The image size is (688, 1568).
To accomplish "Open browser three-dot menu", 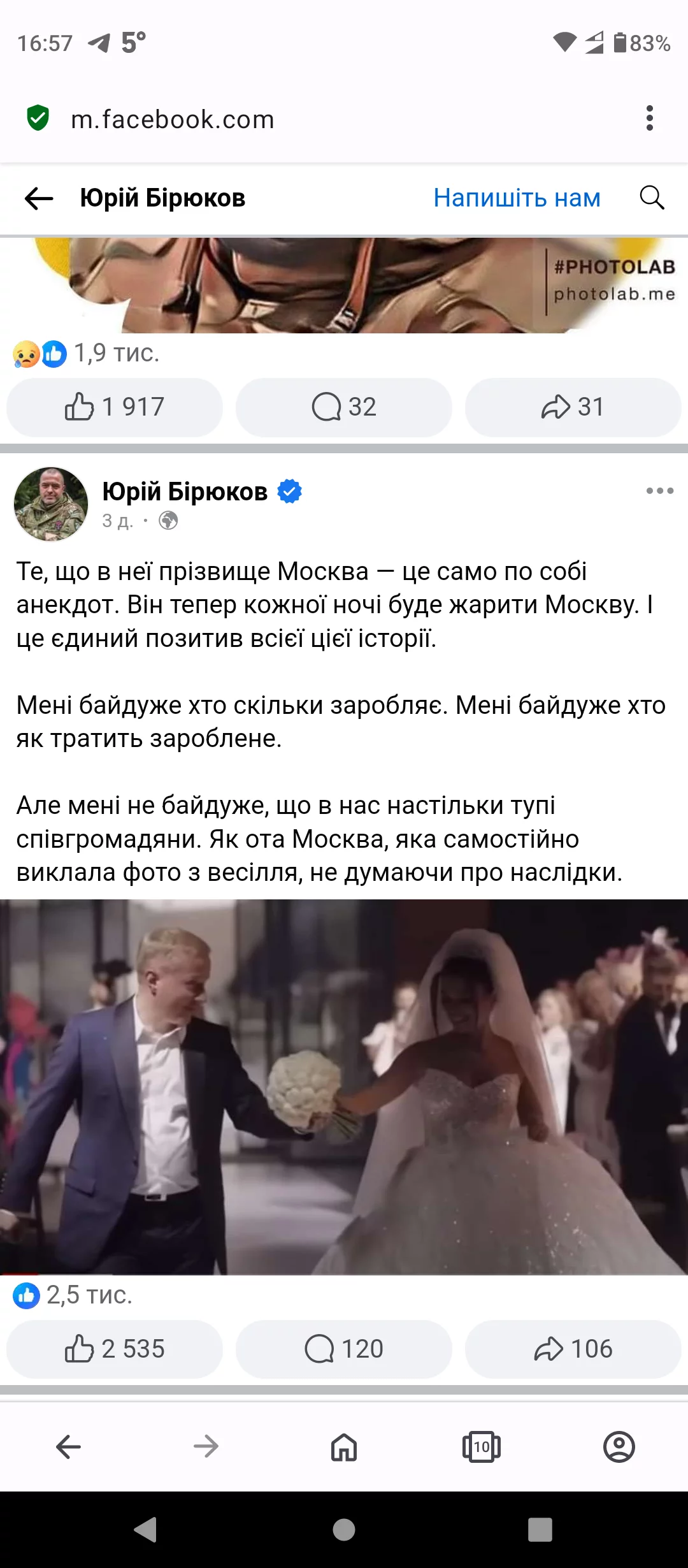I will tap(650, 119).
